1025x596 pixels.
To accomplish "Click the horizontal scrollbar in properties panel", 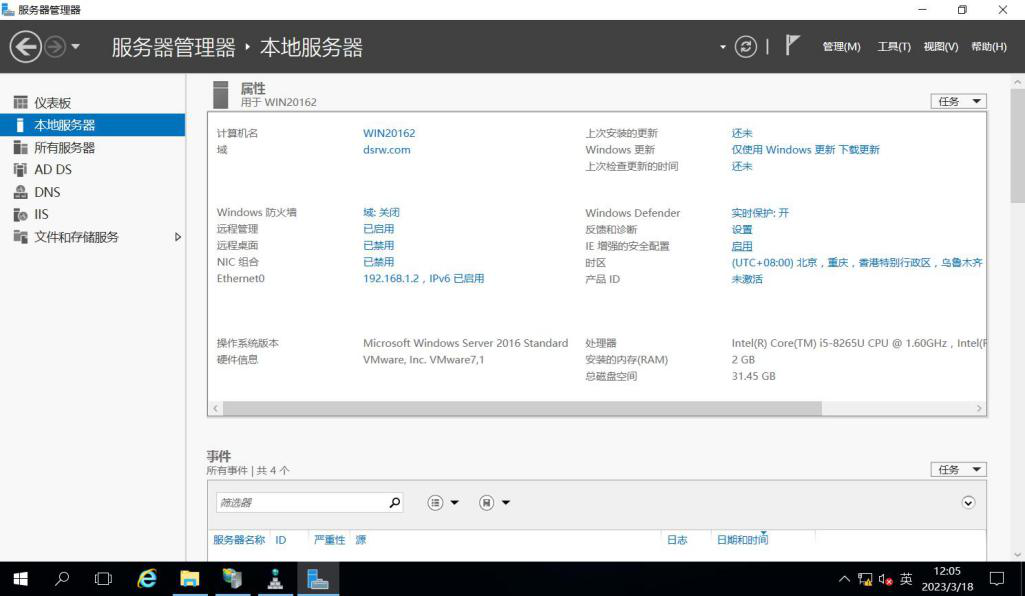I will click(x=522, y=408).
